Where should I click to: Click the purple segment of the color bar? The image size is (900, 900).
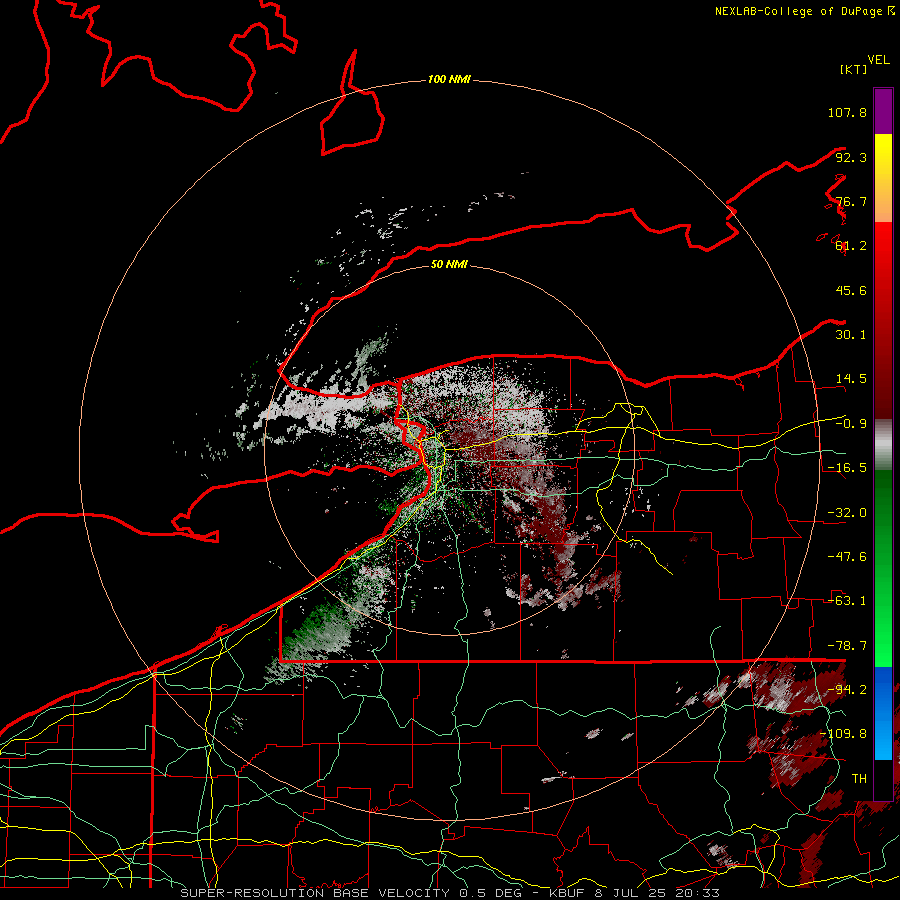click(883, 111)
